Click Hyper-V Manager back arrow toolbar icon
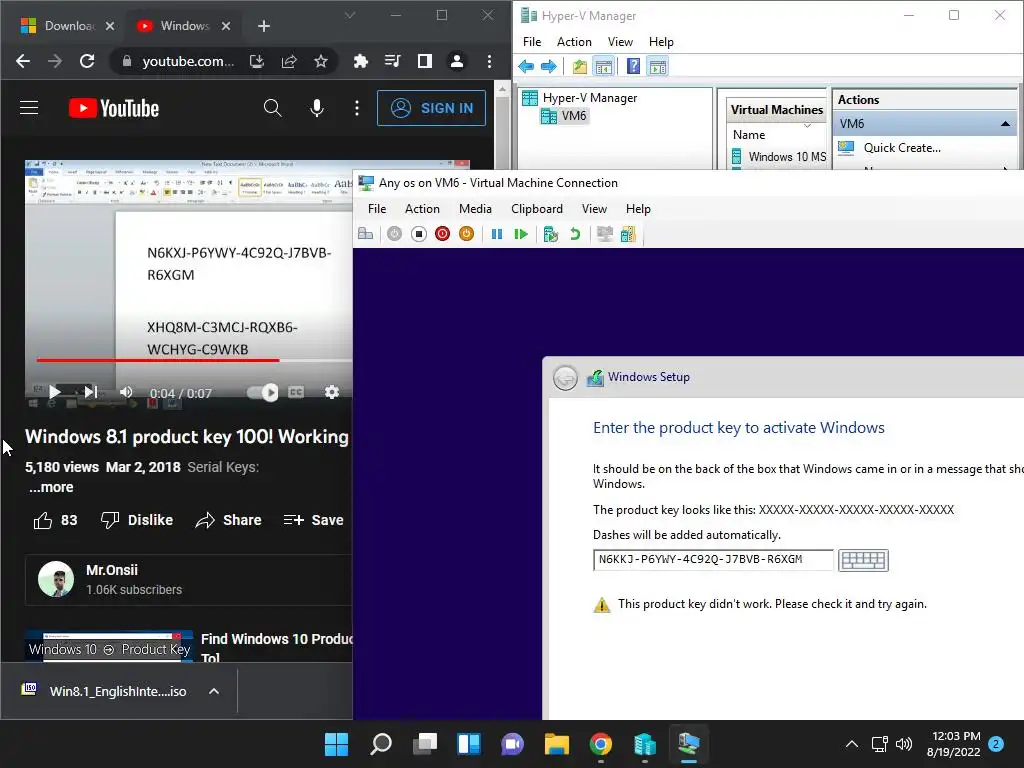This screenshot has height=768, width=1024. [526, 66]
